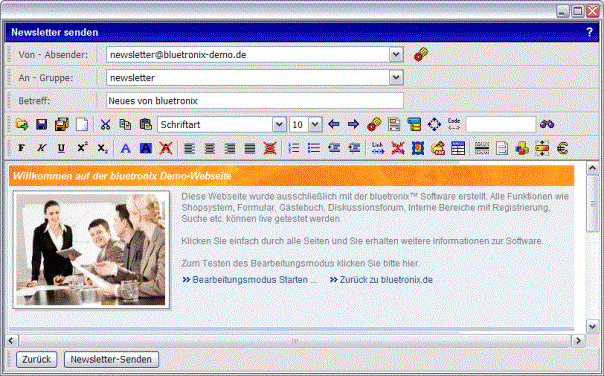Click the scissors cut icon
This screenshot has height=376, width=604.
coord(105,124)
